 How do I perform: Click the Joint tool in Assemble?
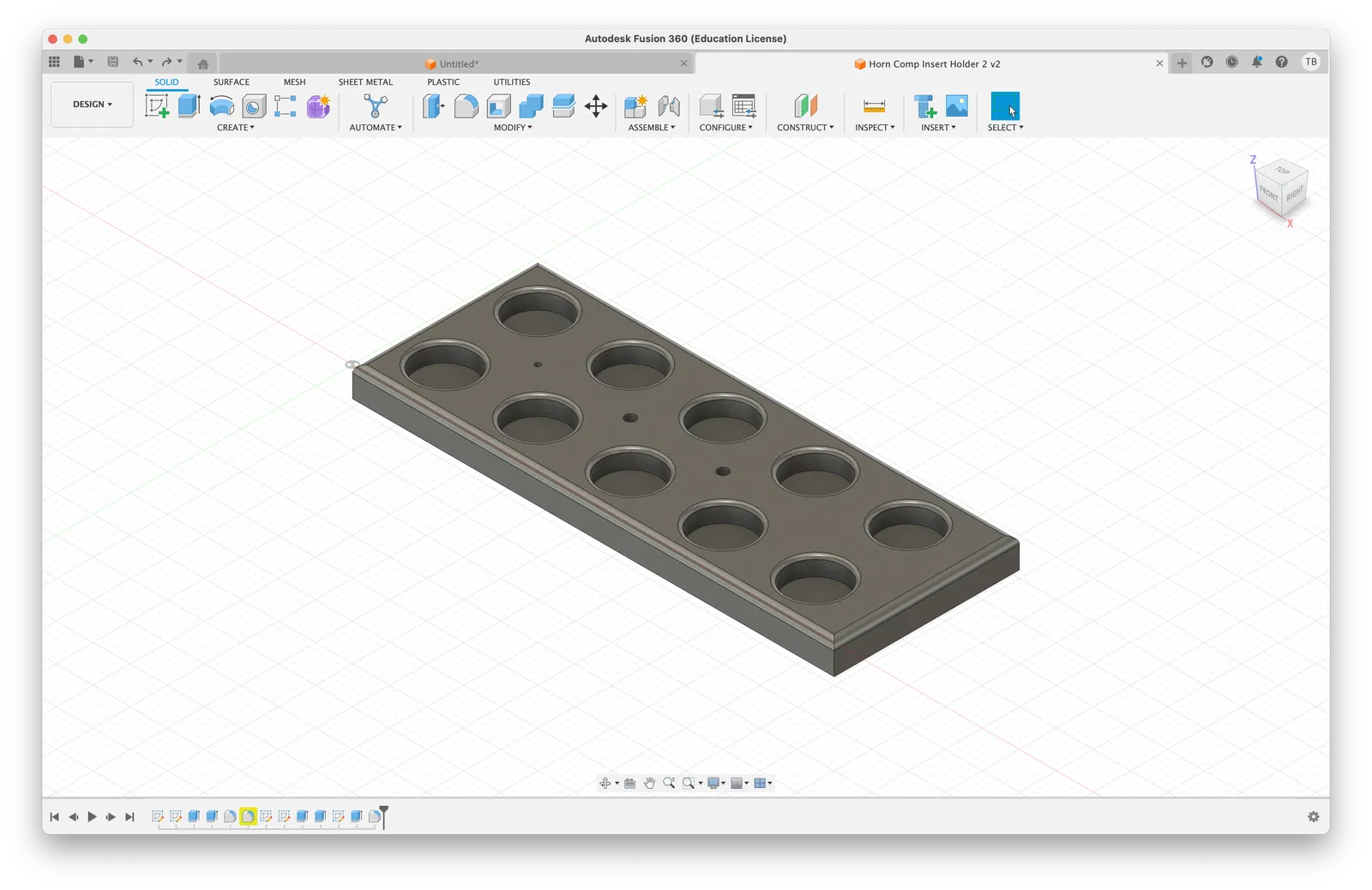point(669,106)
